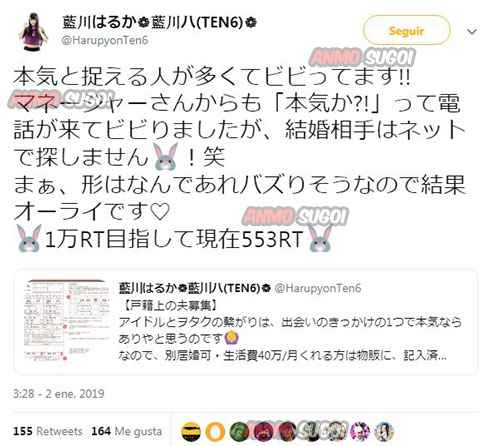
Task: Open the quoted tweet's document thumbnail
Action: click(x=67, y=321)
